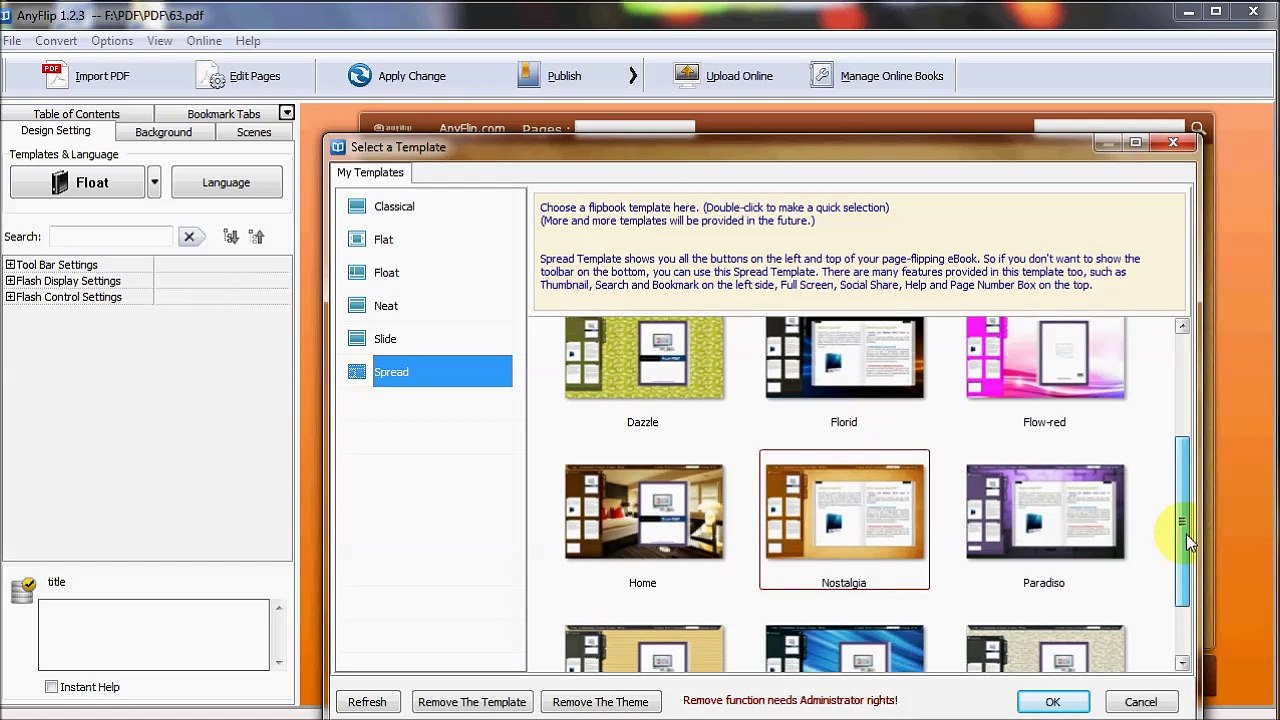The height and width of the screenshot is (720, 1280).
Task: Open the Online menu
Action: coord(204,41)
